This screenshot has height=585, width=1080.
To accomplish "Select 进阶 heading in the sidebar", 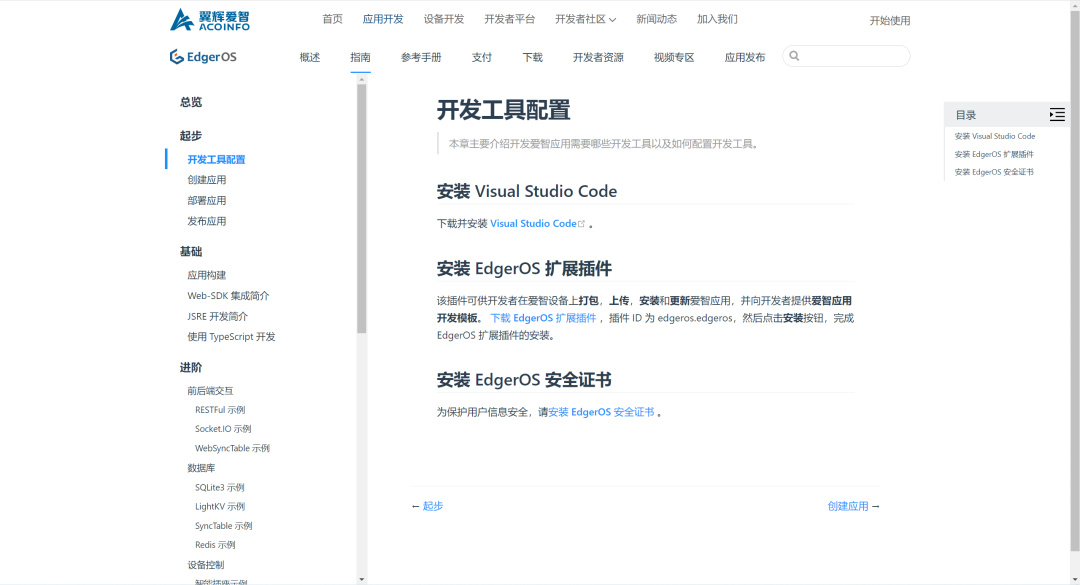I will (191, 367).
